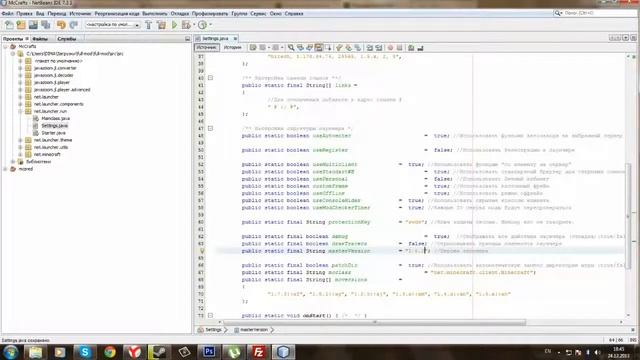Click the Next Bookmark icon in editor
Screen dimensions: 640x360
[349, 48]
